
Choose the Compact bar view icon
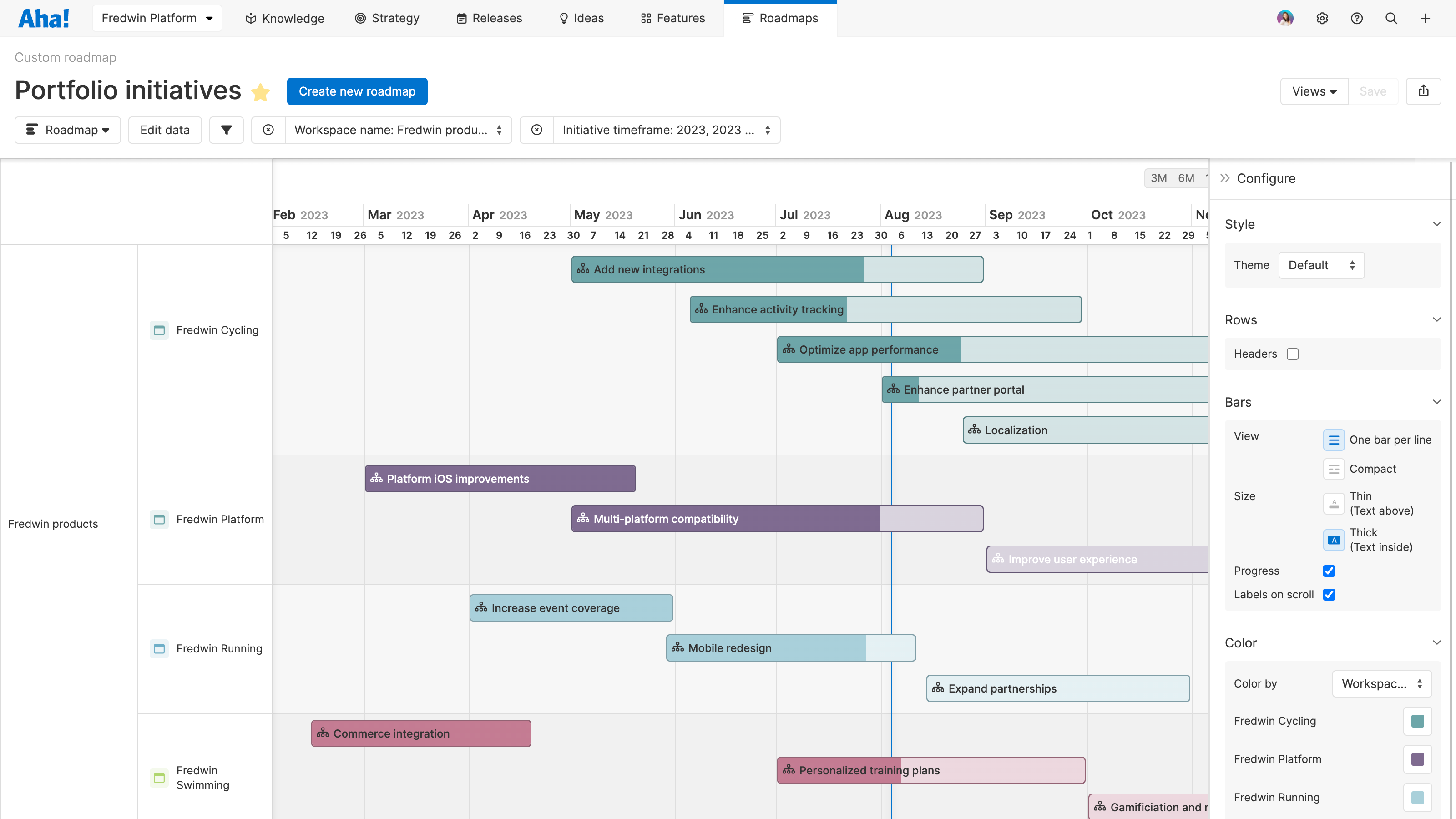click(1334, 469)
